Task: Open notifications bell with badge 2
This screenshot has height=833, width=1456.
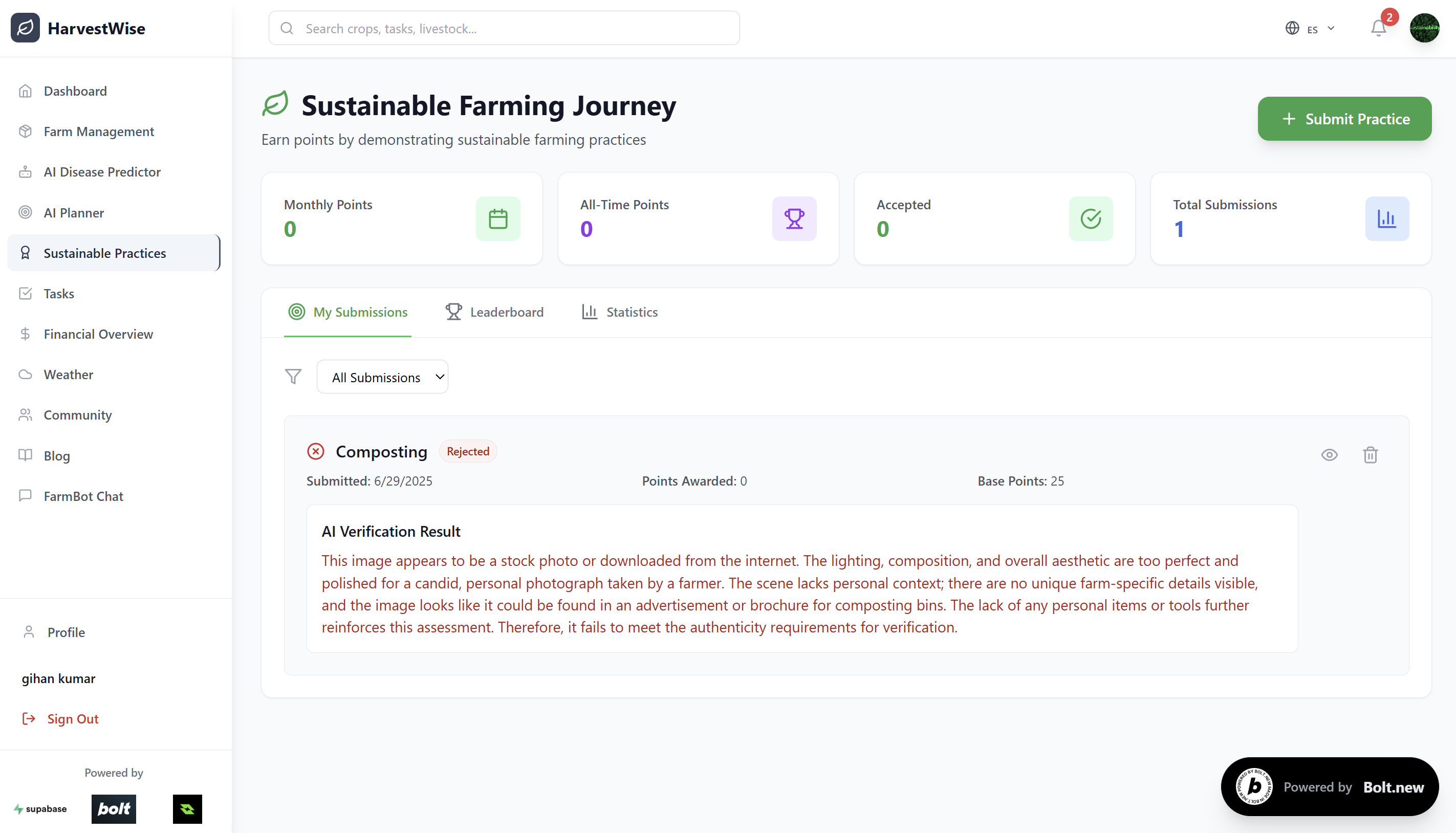Action: pos(1379,28)
